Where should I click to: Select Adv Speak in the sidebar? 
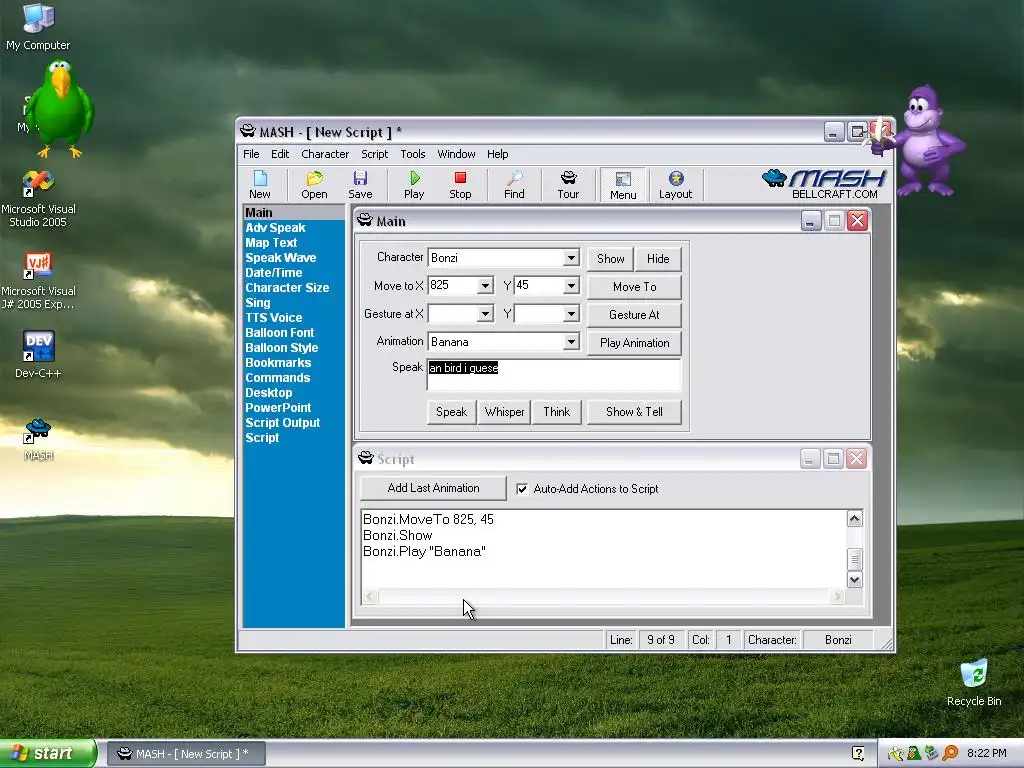pos(275,227)
